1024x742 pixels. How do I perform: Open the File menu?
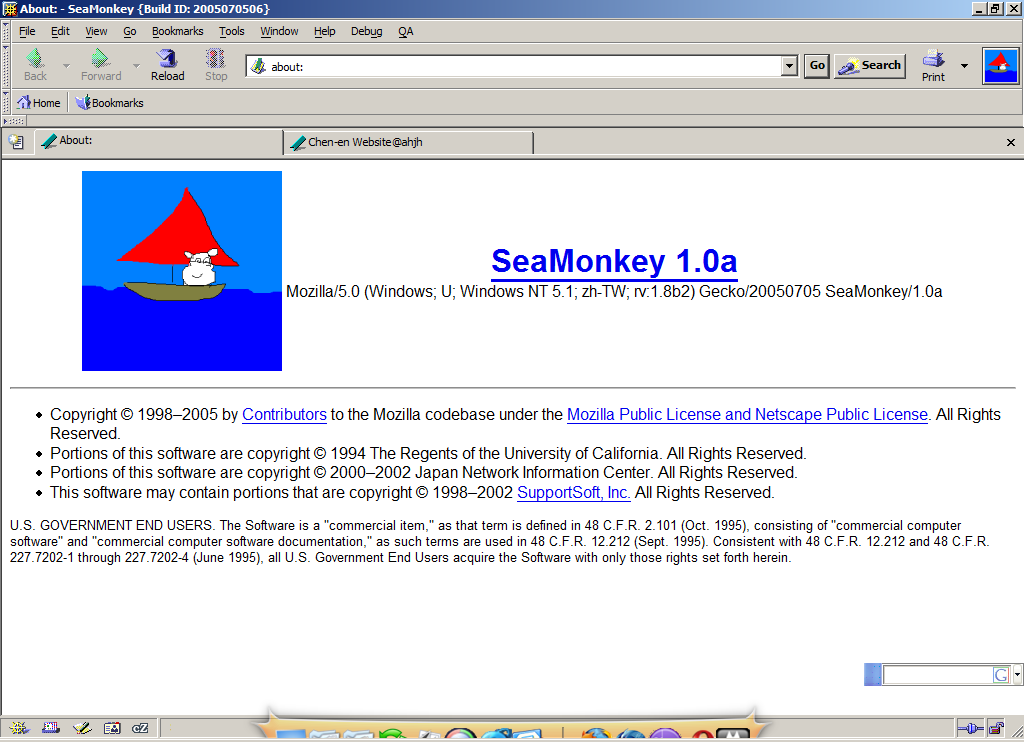click(27, 31)
